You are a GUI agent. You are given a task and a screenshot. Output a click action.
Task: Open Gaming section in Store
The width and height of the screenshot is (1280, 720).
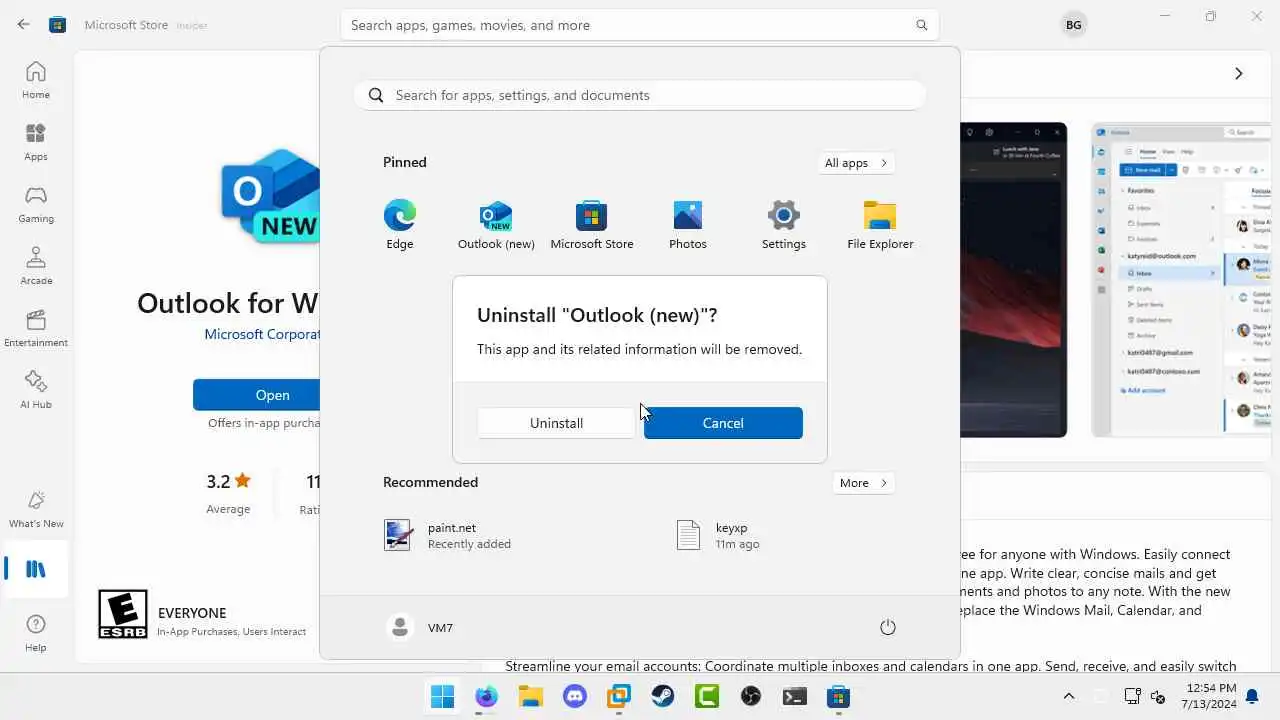coord(36,204)
